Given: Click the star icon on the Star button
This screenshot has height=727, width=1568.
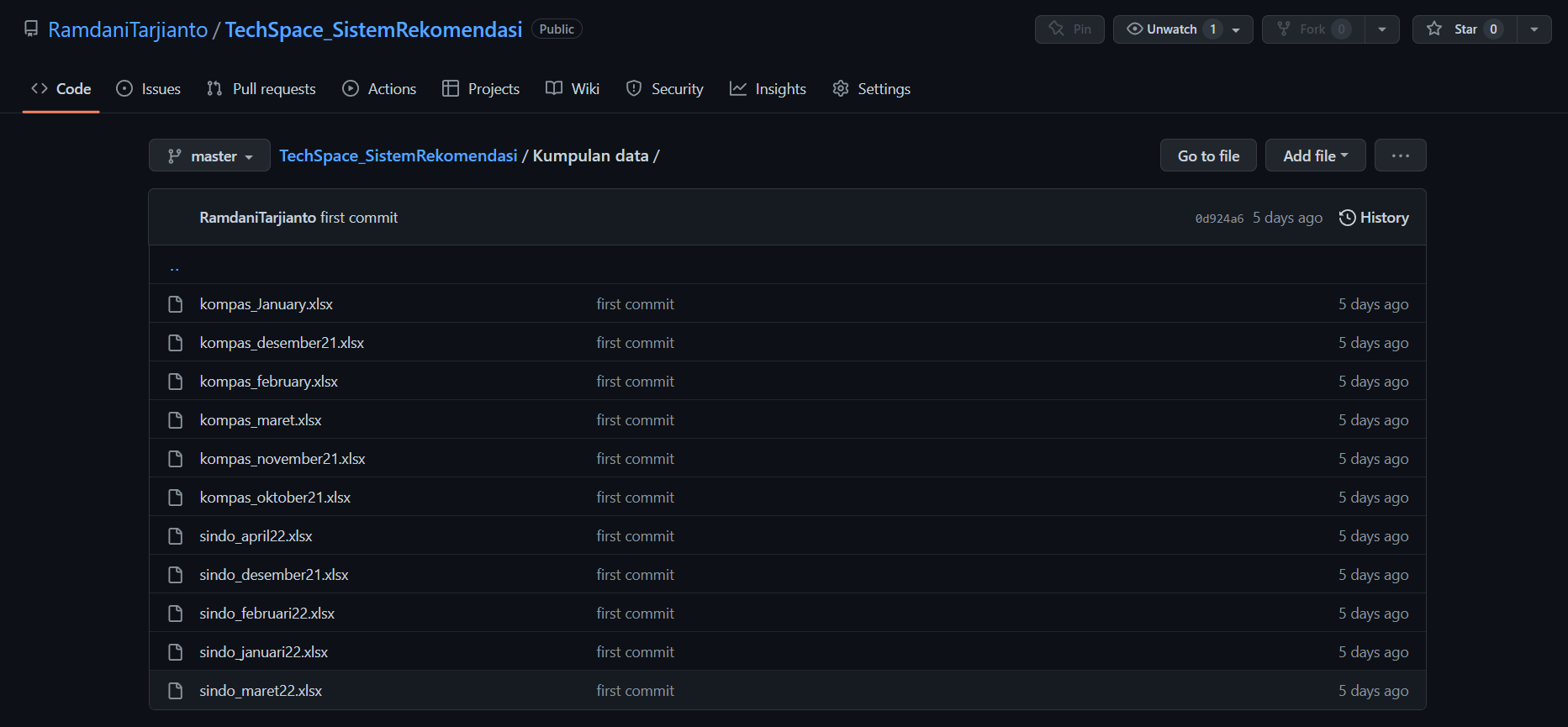Looking at the screenshot, I should click(1434, 29).
